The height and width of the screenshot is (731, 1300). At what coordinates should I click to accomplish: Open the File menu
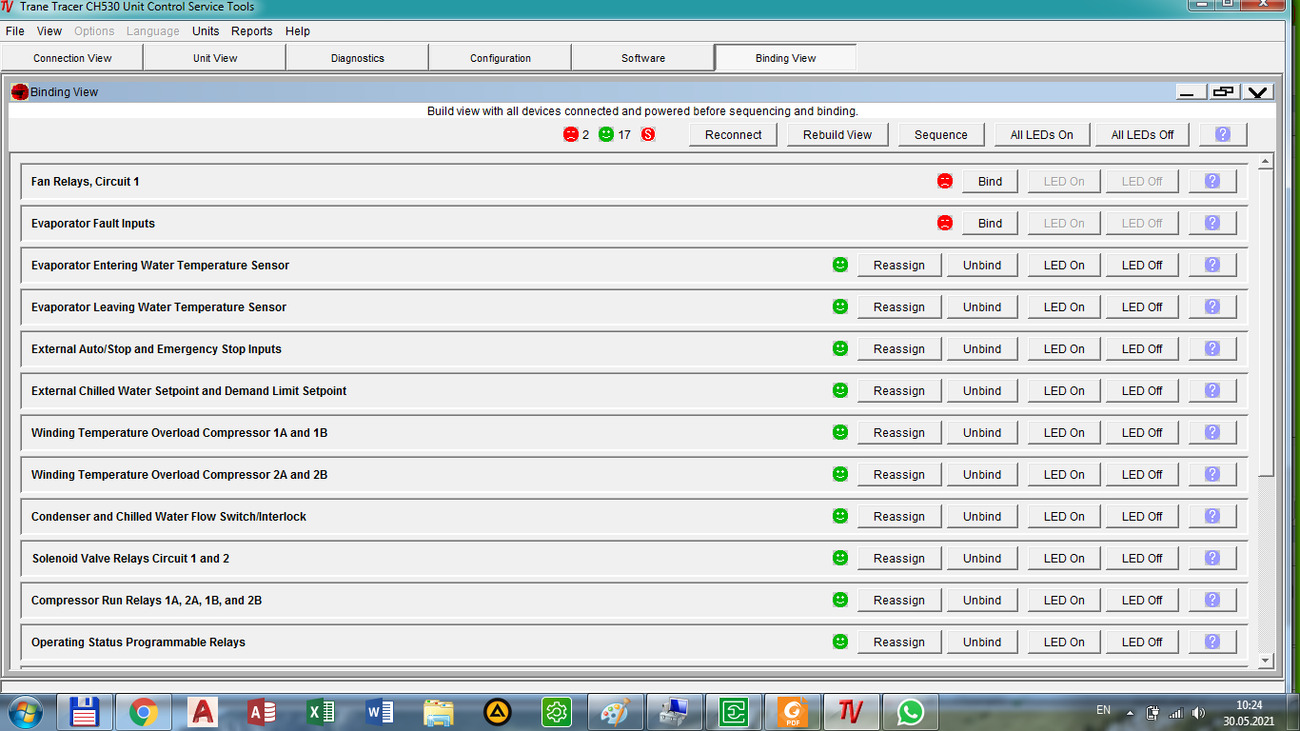(x=15, y=31)
